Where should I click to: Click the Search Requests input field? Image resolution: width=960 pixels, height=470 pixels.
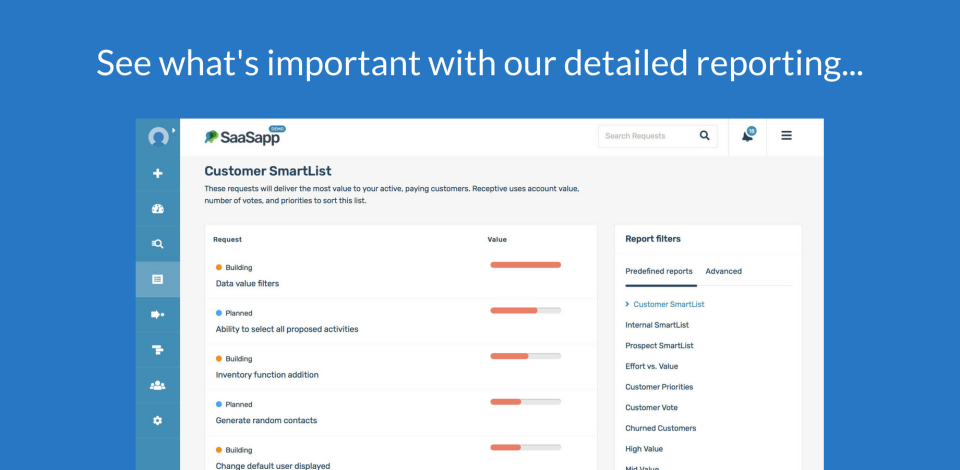coord(645,136)
